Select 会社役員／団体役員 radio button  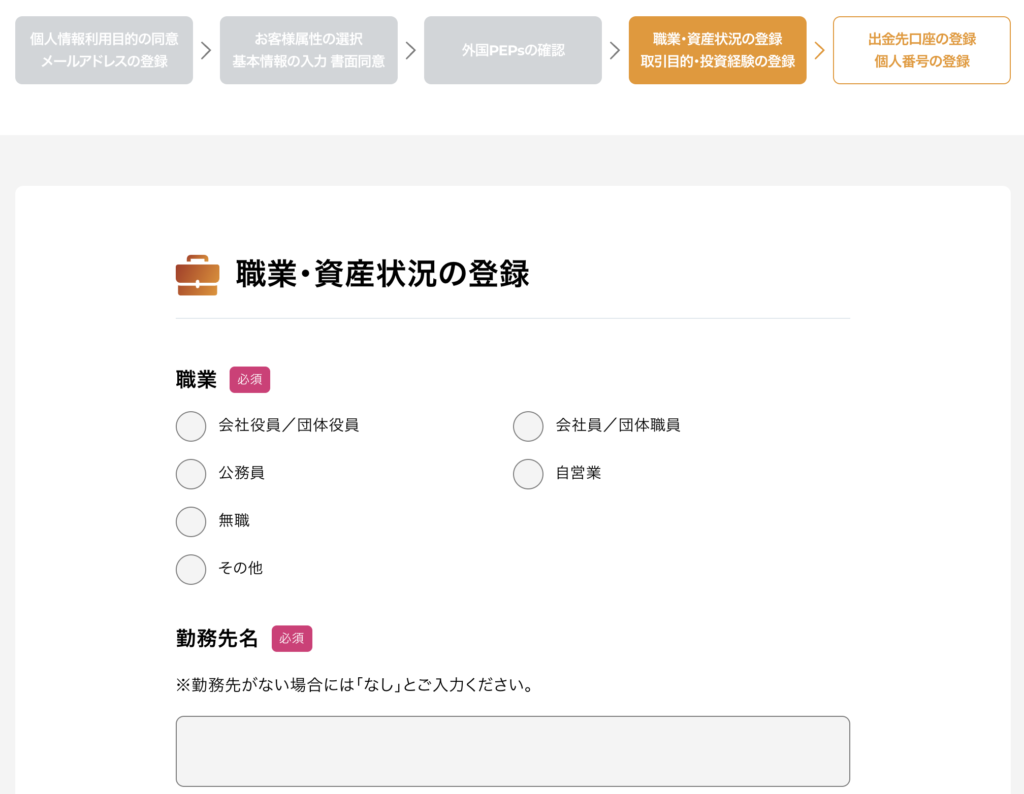(191, 426)
